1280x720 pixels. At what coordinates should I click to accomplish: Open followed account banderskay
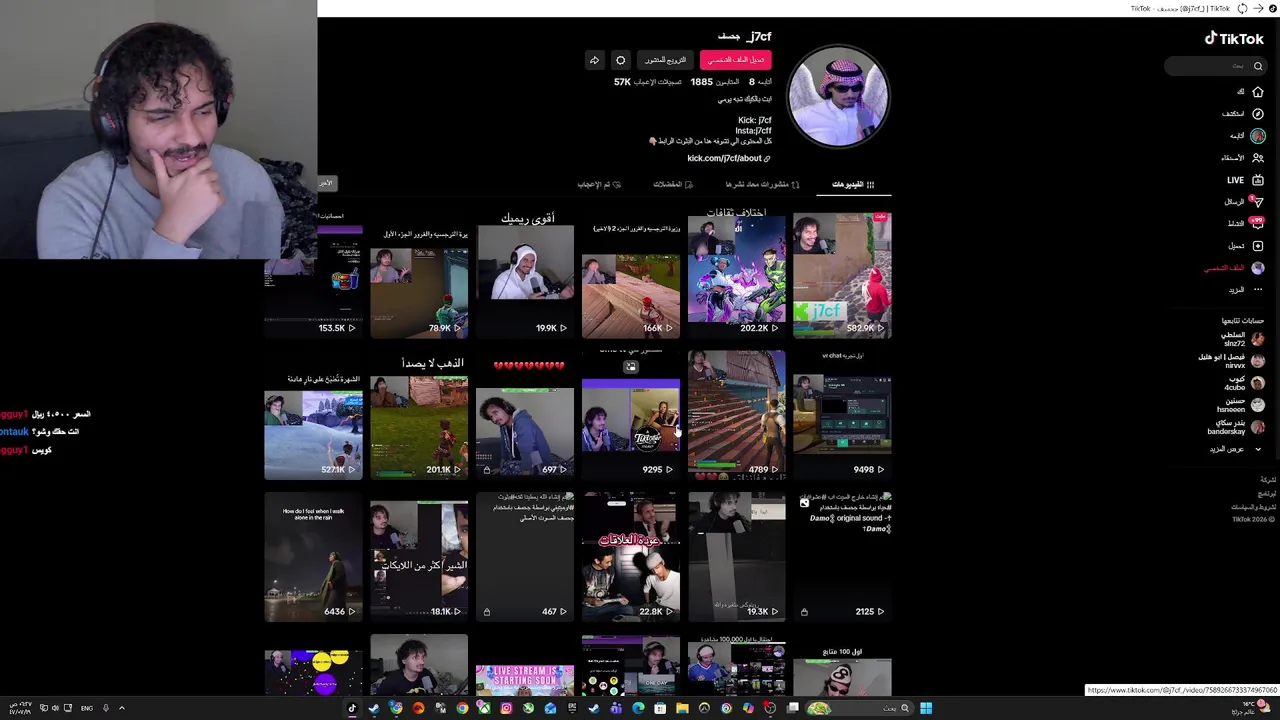click(x=1236, y=427)
